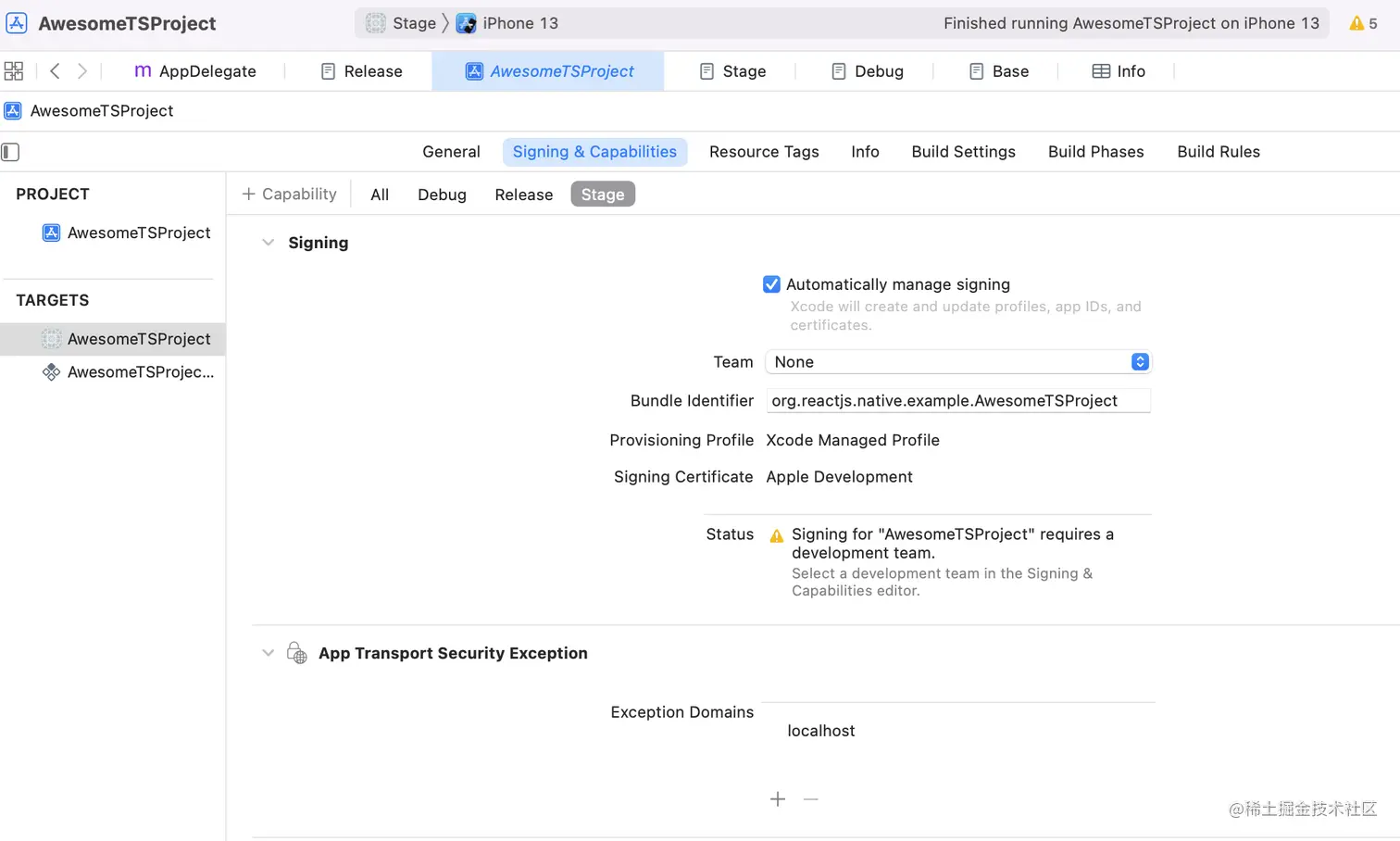Select Signing & Capabilities tab

pos(594,152)
